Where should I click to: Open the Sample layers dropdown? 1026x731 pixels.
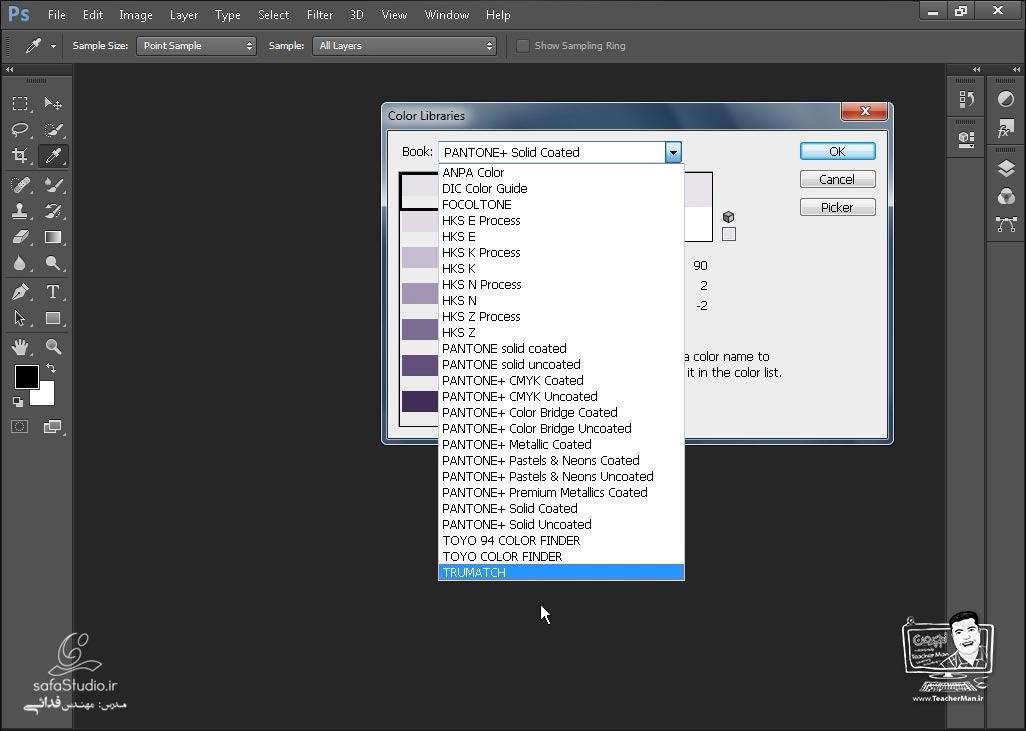tap(404, 46)
